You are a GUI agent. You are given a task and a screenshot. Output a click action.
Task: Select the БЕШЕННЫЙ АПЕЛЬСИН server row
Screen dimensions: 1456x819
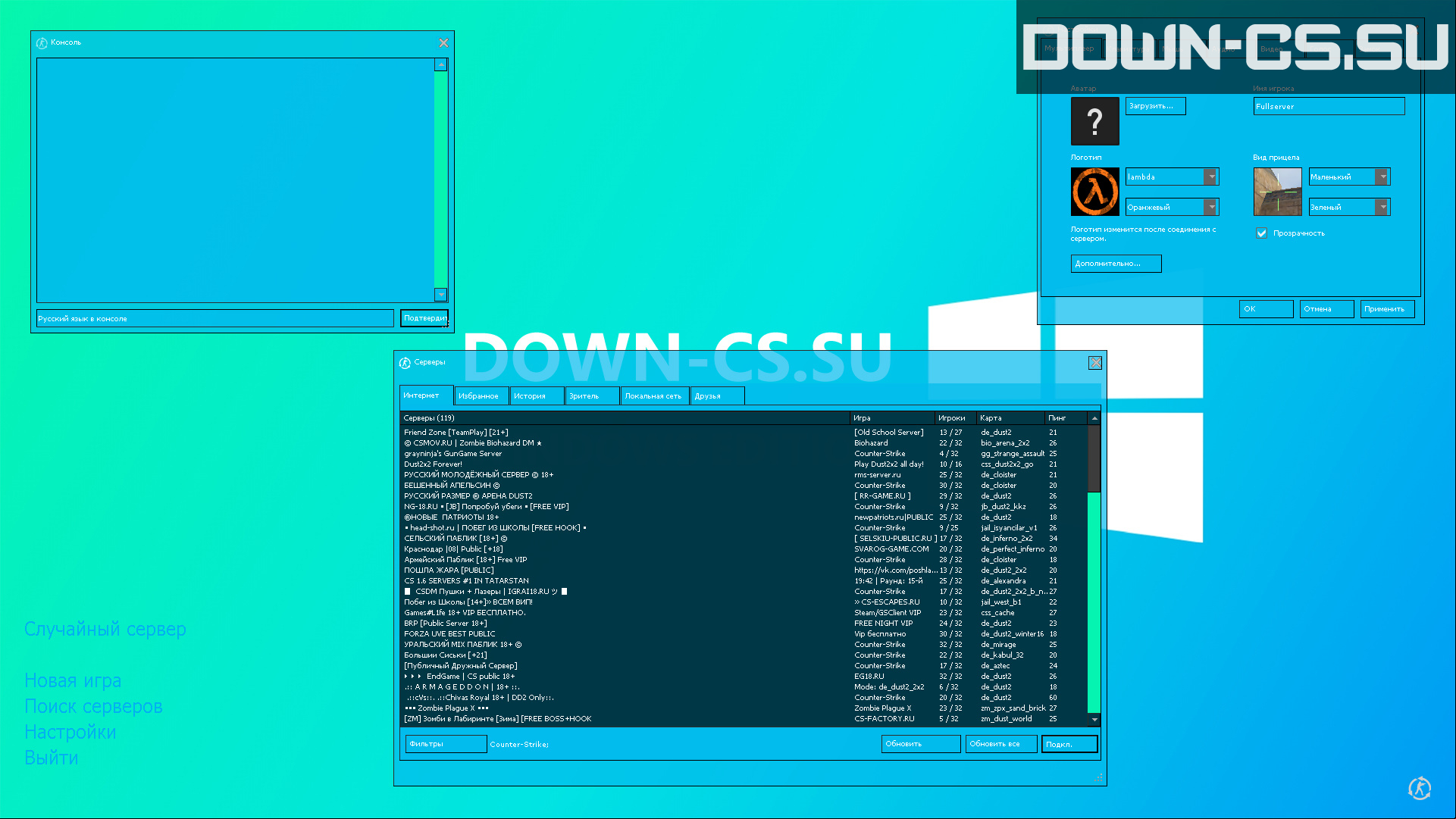744,486
